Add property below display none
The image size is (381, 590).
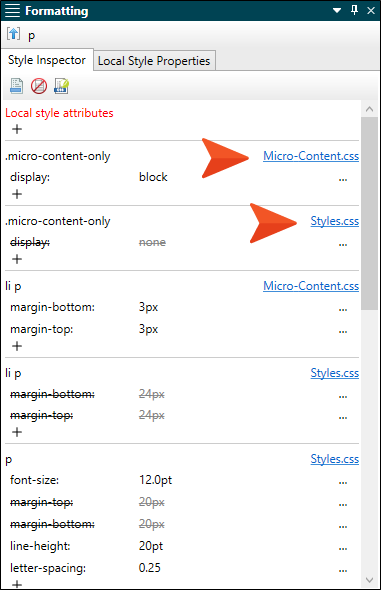pyautogui.click(x=17, y=259)
